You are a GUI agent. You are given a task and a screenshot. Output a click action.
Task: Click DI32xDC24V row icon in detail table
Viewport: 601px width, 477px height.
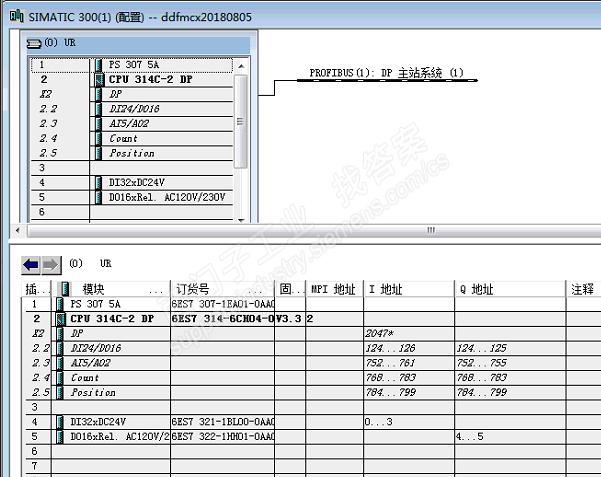click(60, 422)
